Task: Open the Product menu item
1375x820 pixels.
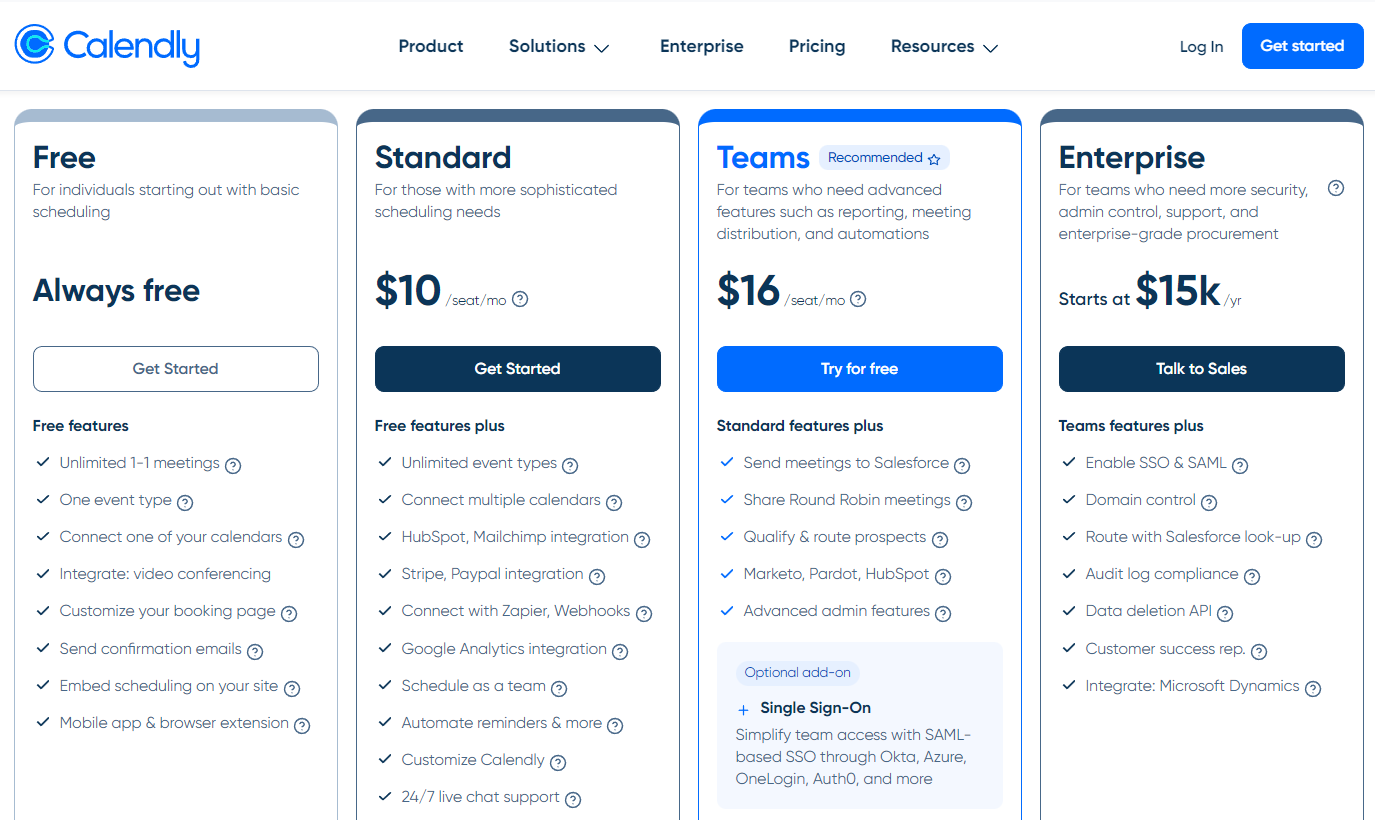Action: [431, 46]
